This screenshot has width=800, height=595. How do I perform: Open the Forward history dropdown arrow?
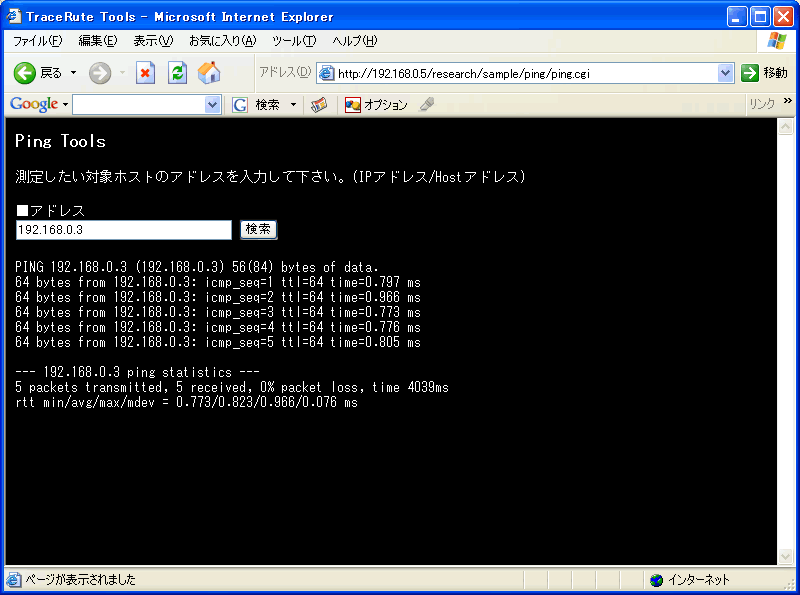point(122,73)
